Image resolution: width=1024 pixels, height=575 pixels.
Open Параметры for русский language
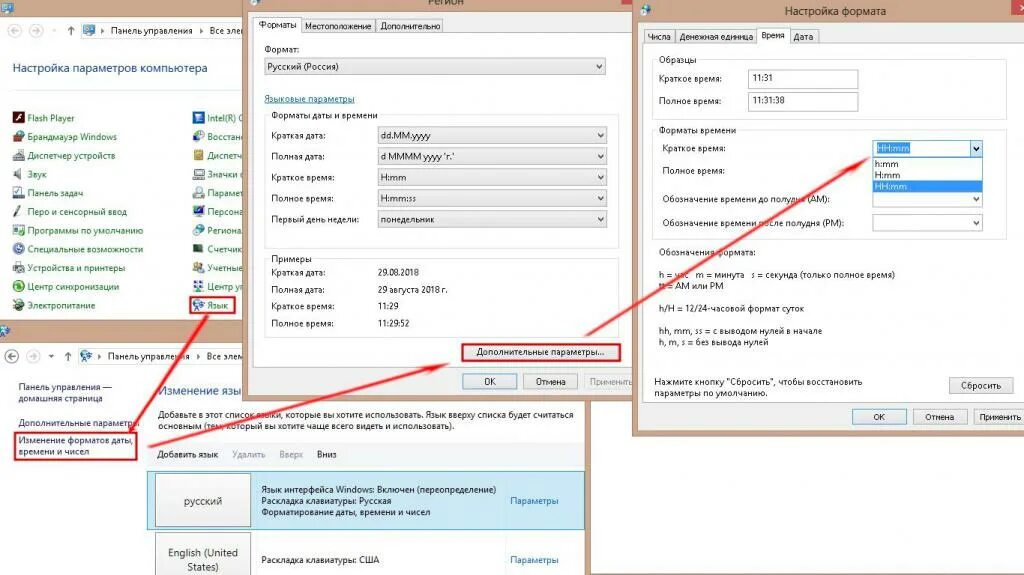click(534, 501)
